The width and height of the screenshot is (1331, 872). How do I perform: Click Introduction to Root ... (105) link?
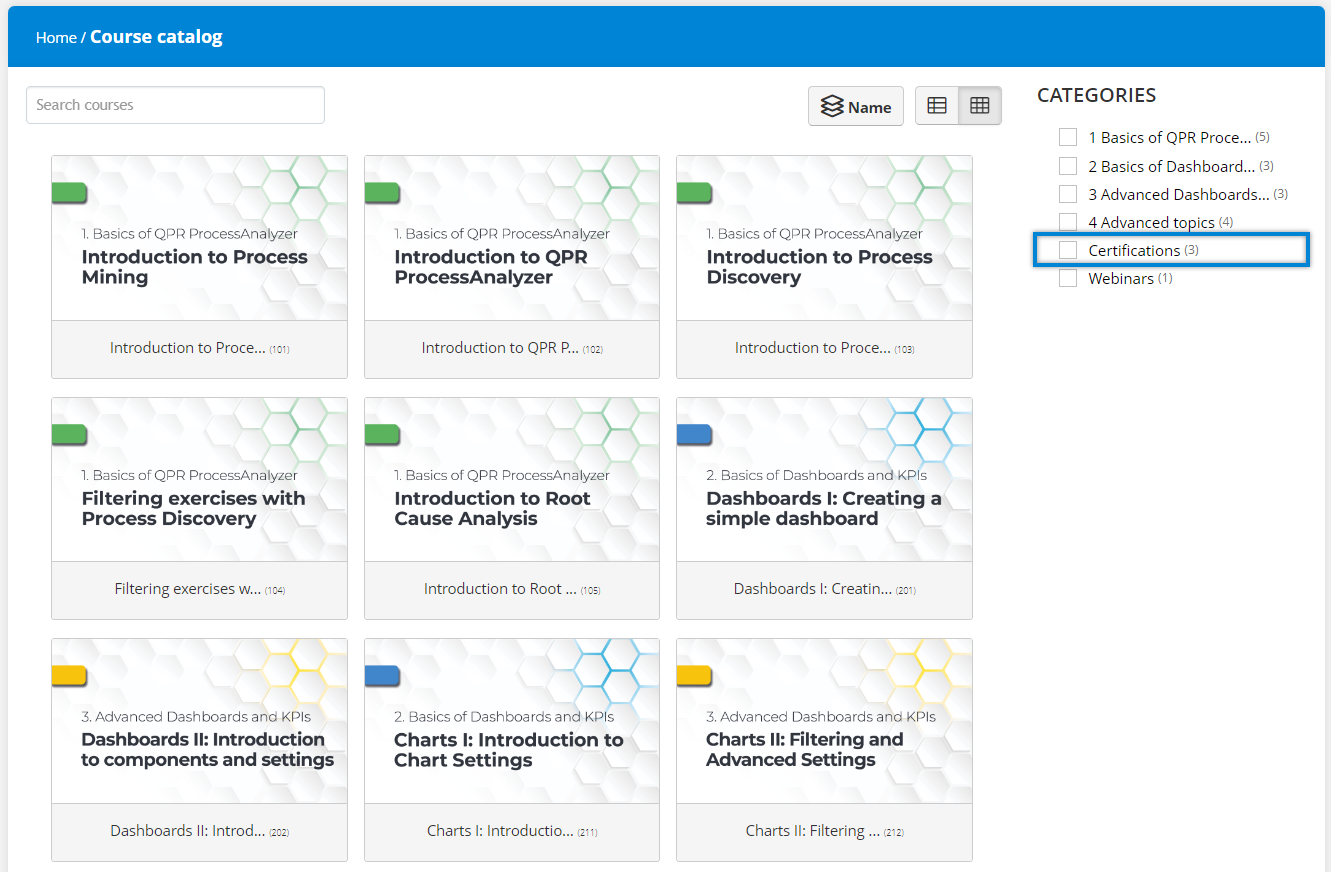512,589
